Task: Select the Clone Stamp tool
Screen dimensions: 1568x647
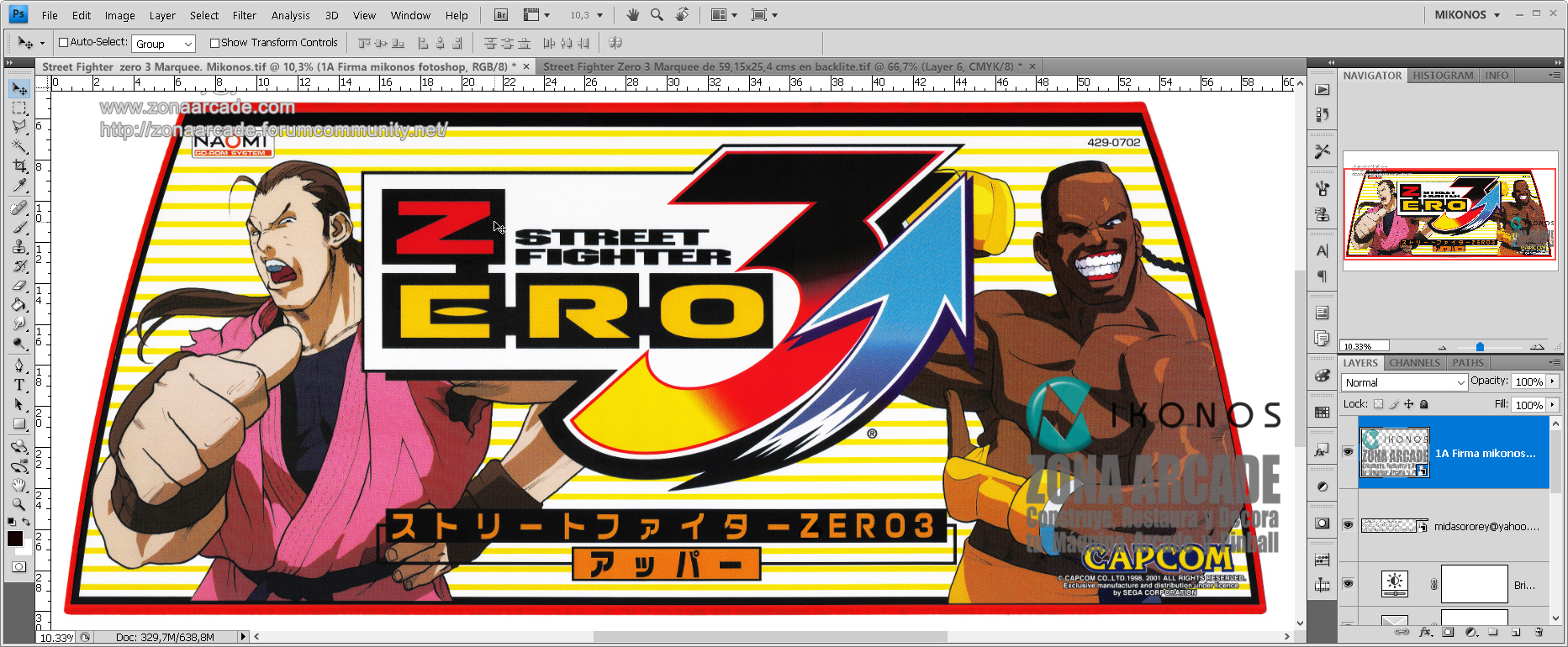Action: coord(19,247)
